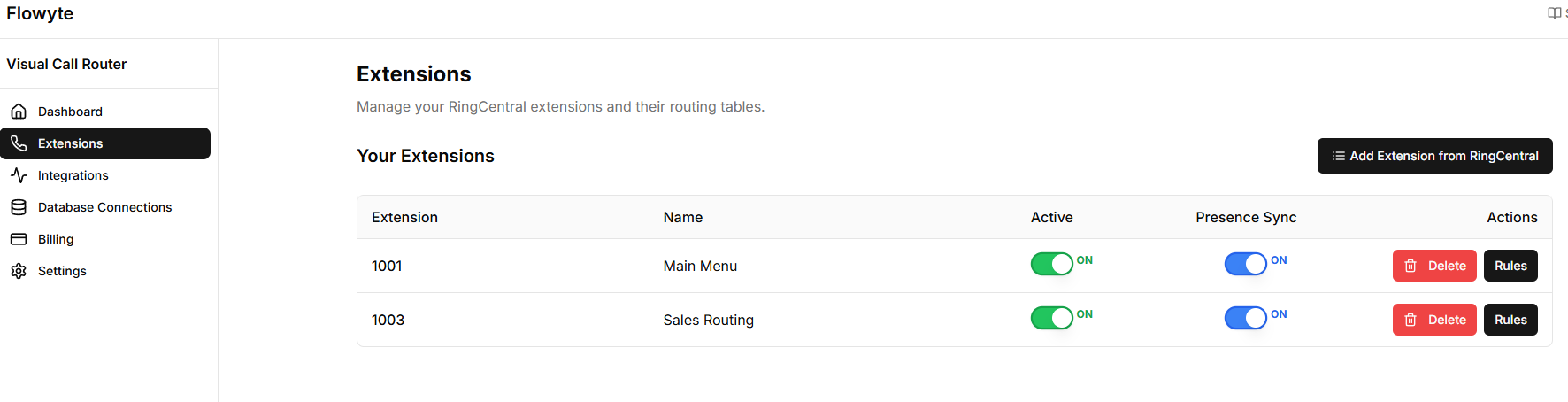The width and height of the screenshot is (1568, 402).
Task: Click the Flowyte logo text
Action: click(x=40, y=13)
